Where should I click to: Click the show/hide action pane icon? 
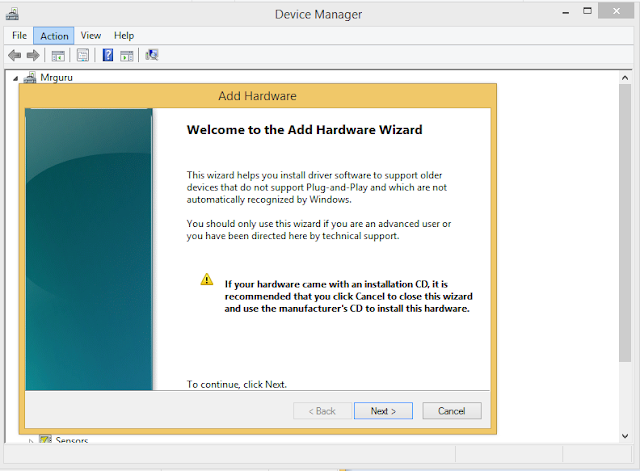(x=127, y=56)
